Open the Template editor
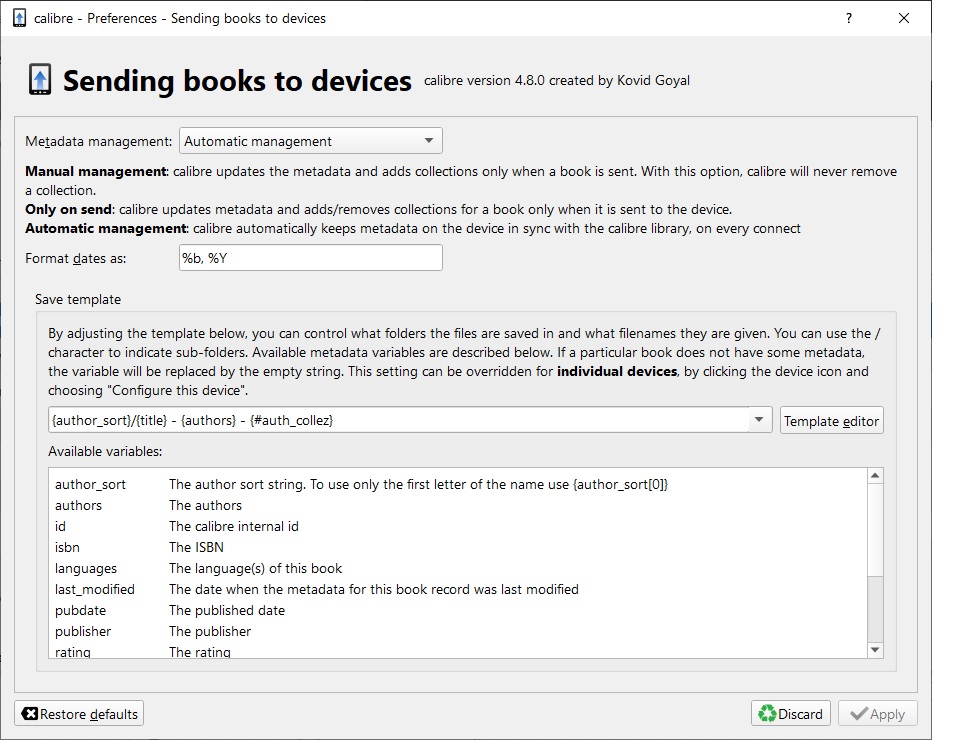 (x=831, y=421)
